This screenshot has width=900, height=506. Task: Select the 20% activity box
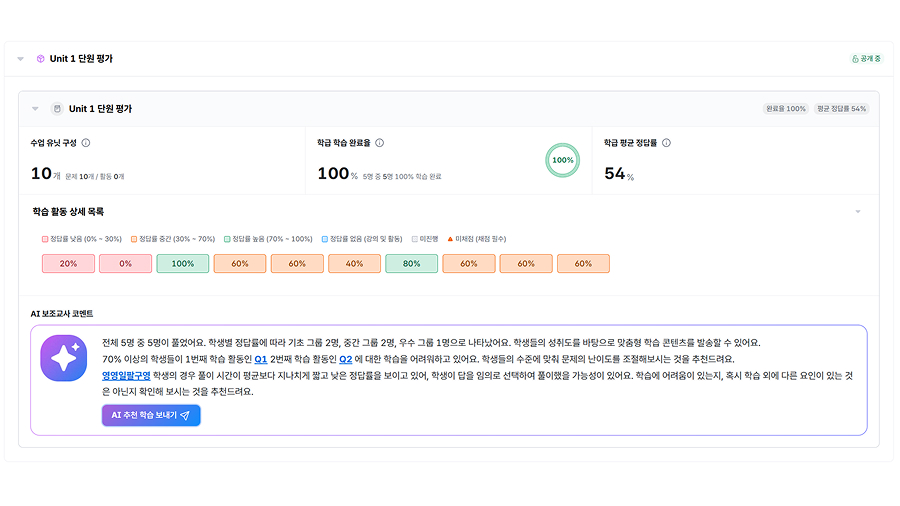[68, 264]
